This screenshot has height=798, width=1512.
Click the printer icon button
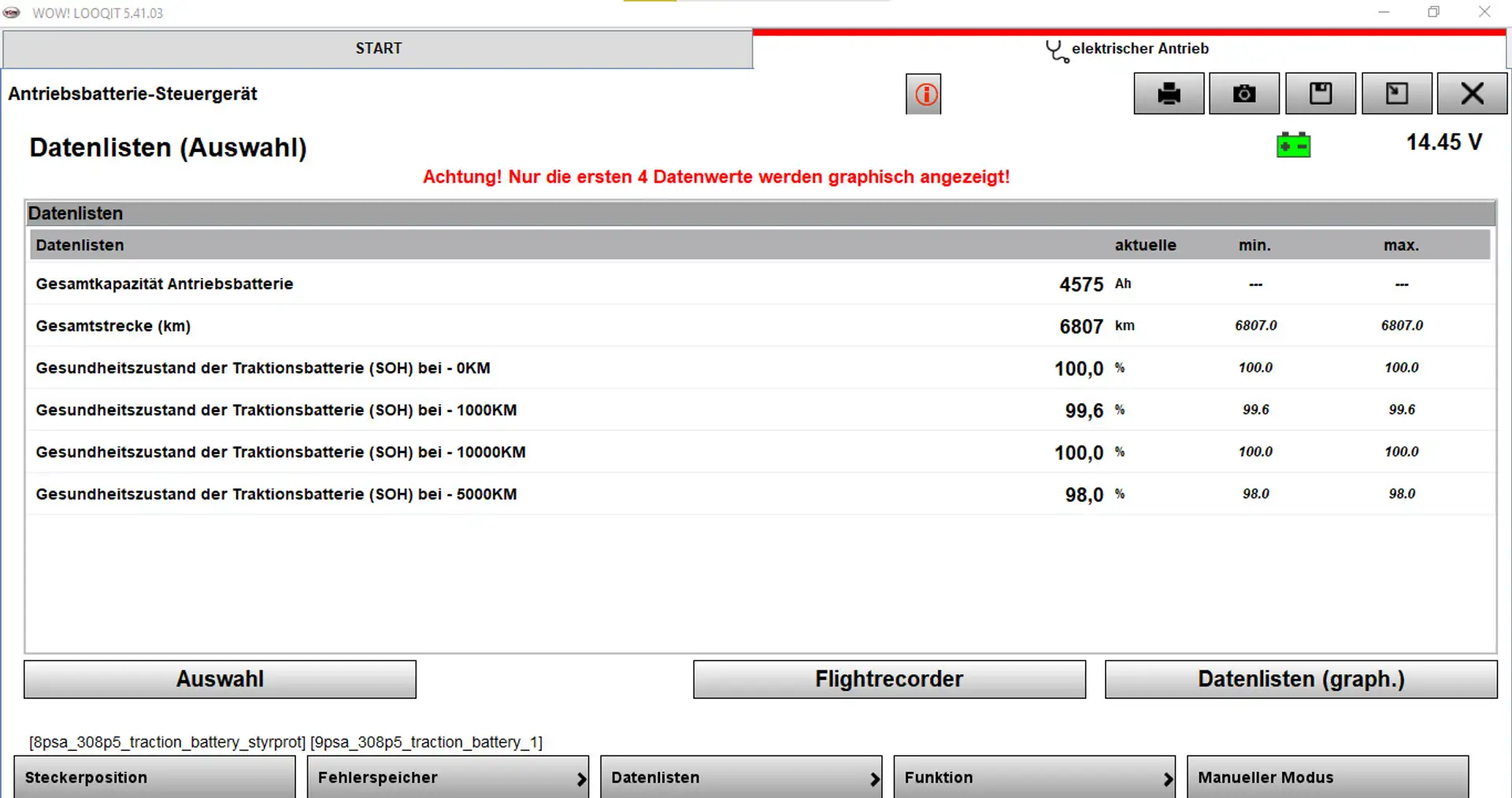(1169, 94)
